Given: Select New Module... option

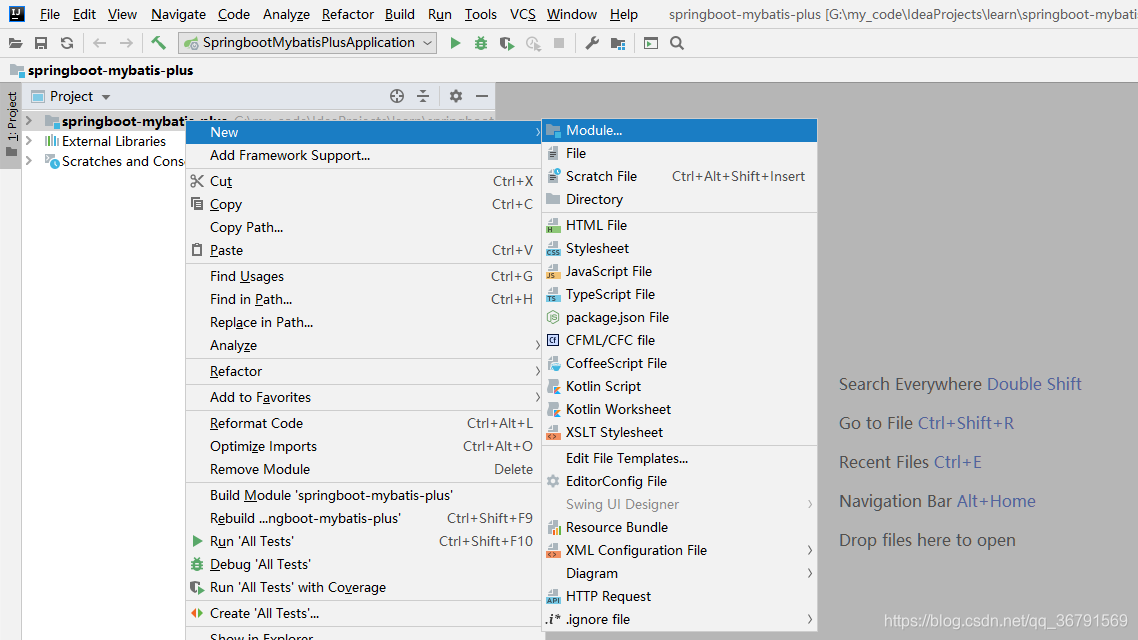Looking at the screenshot, I should (679, 131).
